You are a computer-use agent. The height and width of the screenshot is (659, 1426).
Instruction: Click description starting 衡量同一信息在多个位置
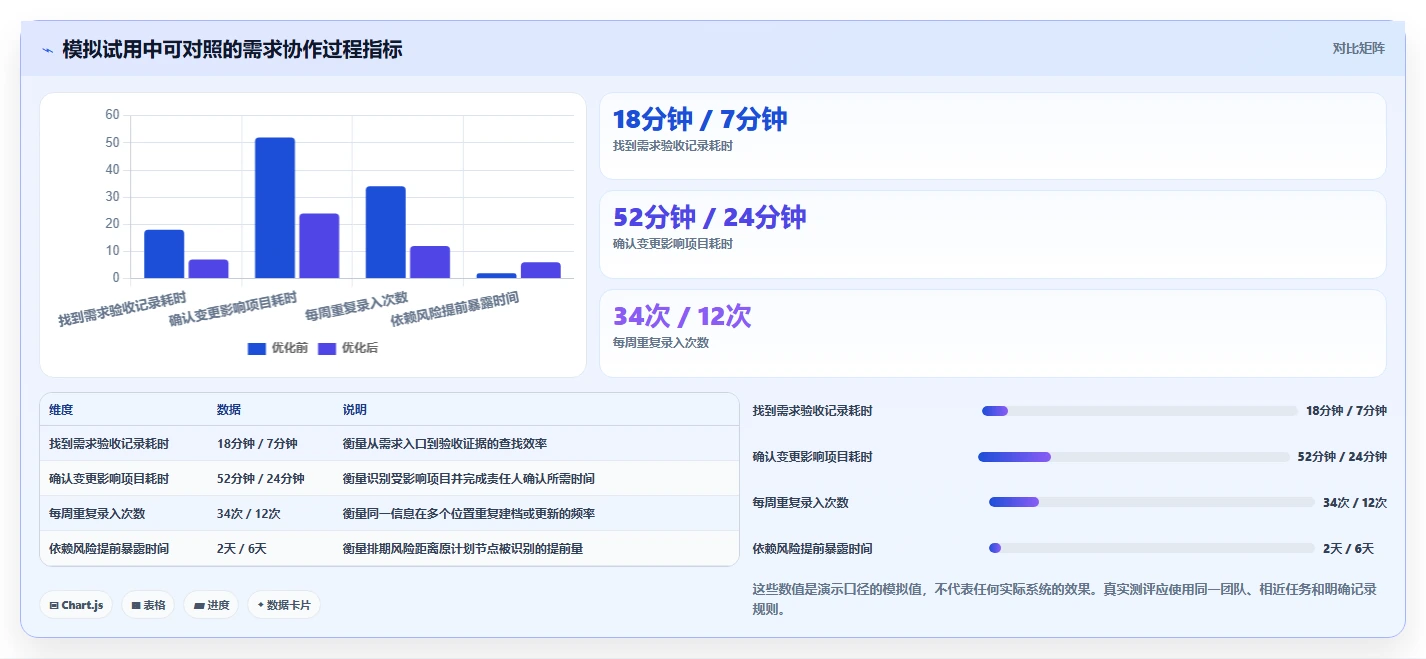point(469,514)
